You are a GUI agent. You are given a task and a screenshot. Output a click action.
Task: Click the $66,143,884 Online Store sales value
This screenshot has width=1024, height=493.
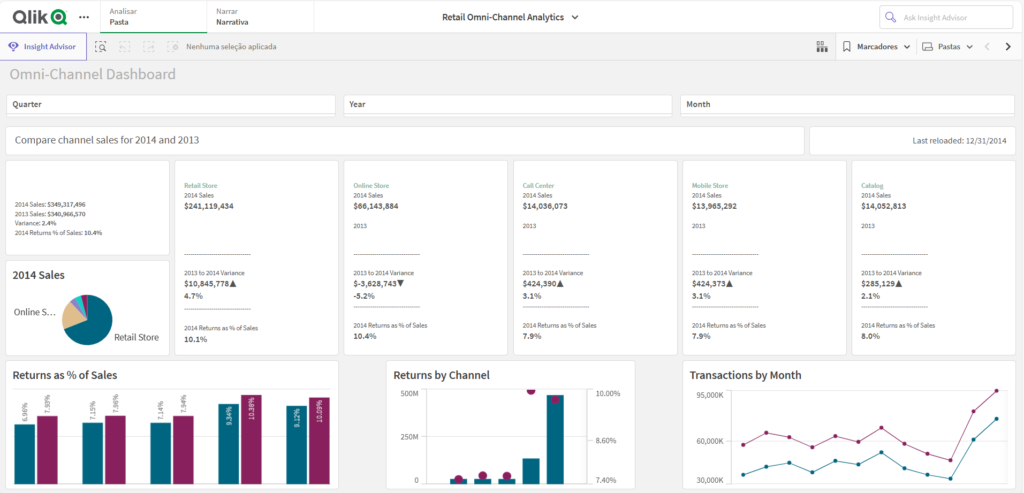(376, 206)
